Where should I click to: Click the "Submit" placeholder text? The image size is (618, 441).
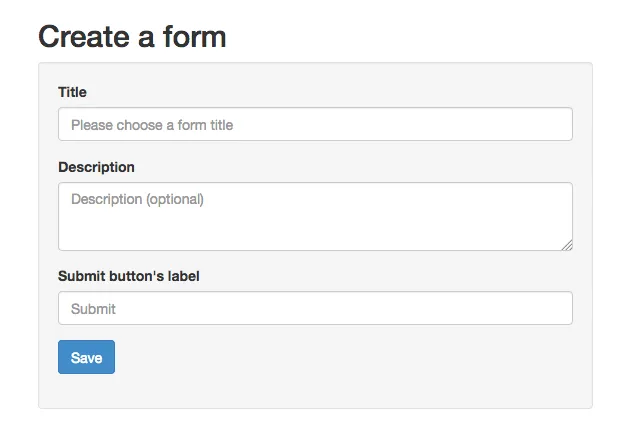click(93, 309)
